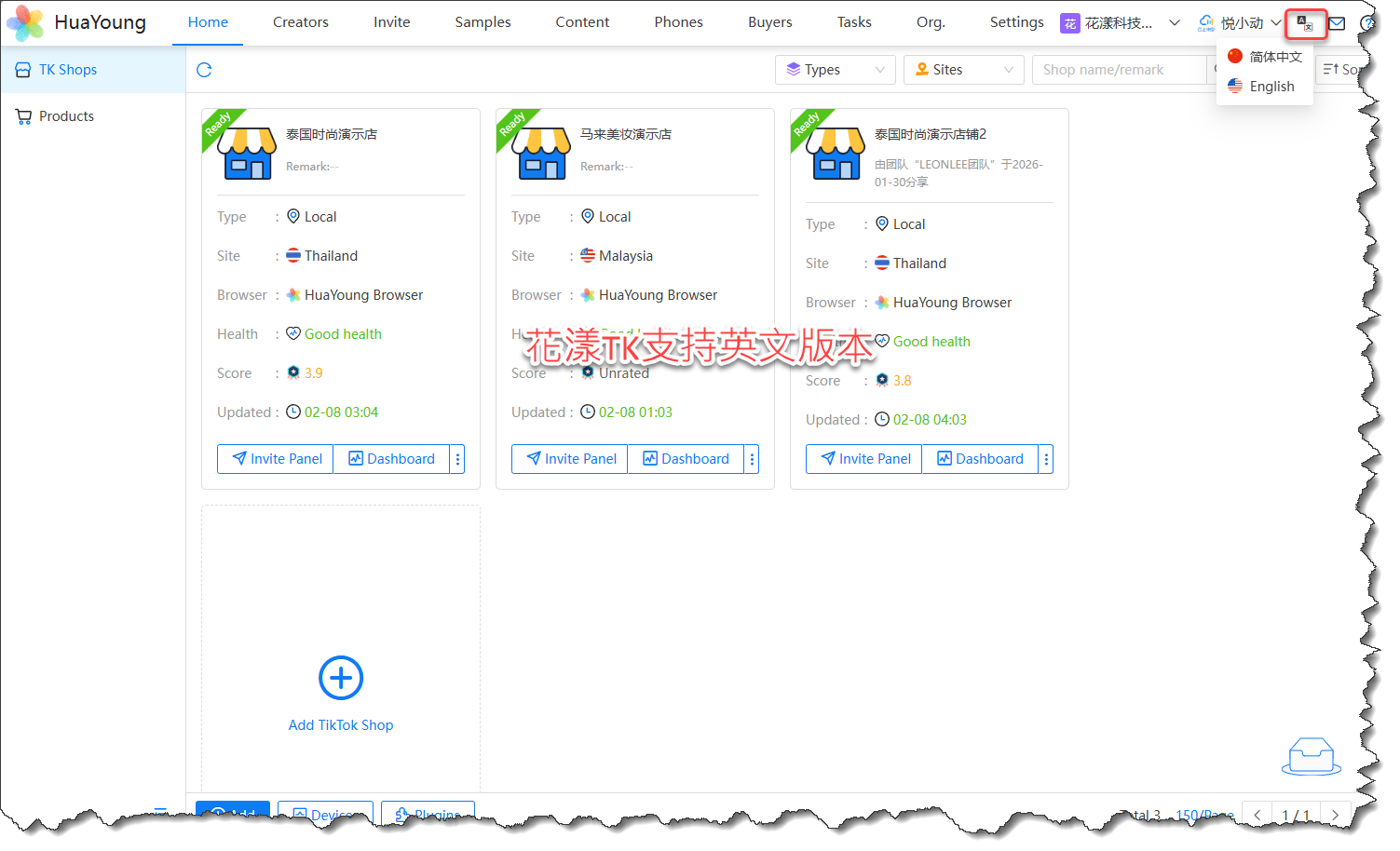The image size is (1400, 851).
Task: Click the refresh icon above shop list
Action: [204, 70]
